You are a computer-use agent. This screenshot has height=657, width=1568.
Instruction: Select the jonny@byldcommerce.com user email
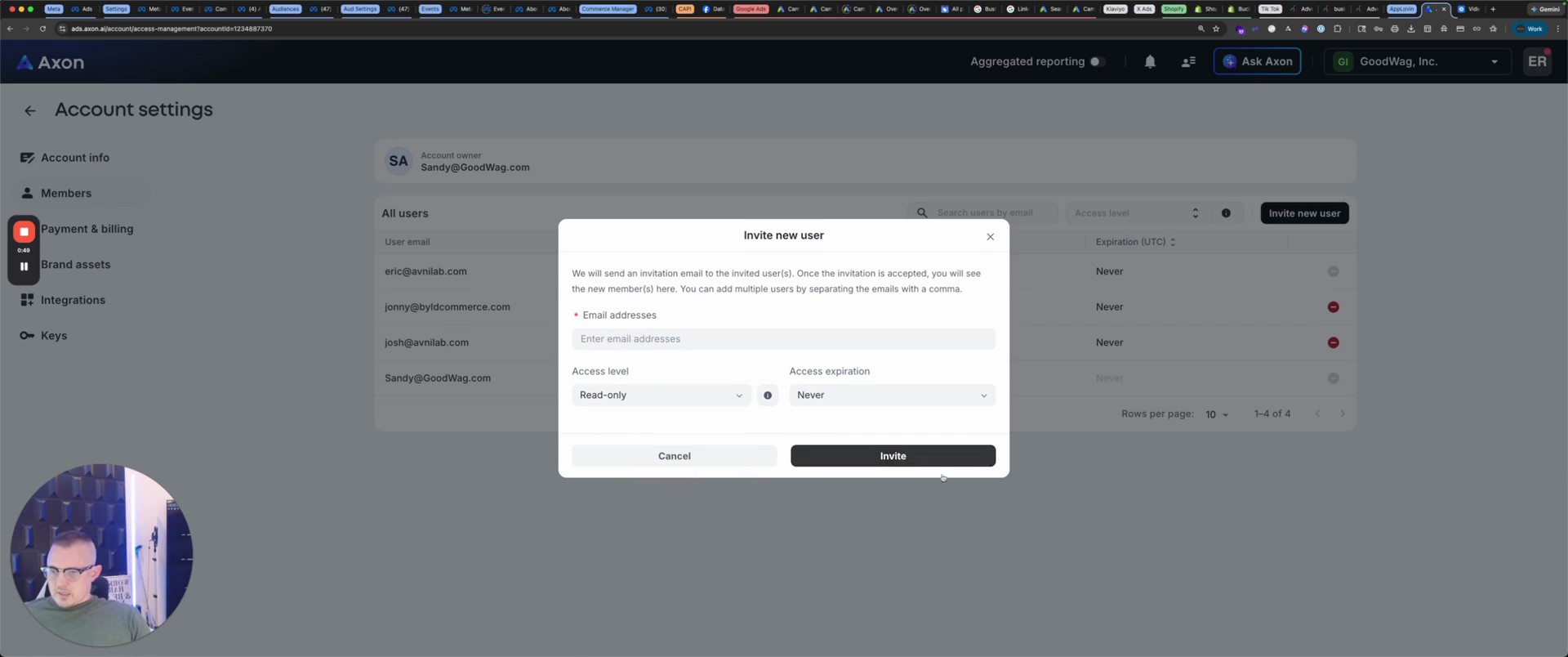(x=448, y=307)
